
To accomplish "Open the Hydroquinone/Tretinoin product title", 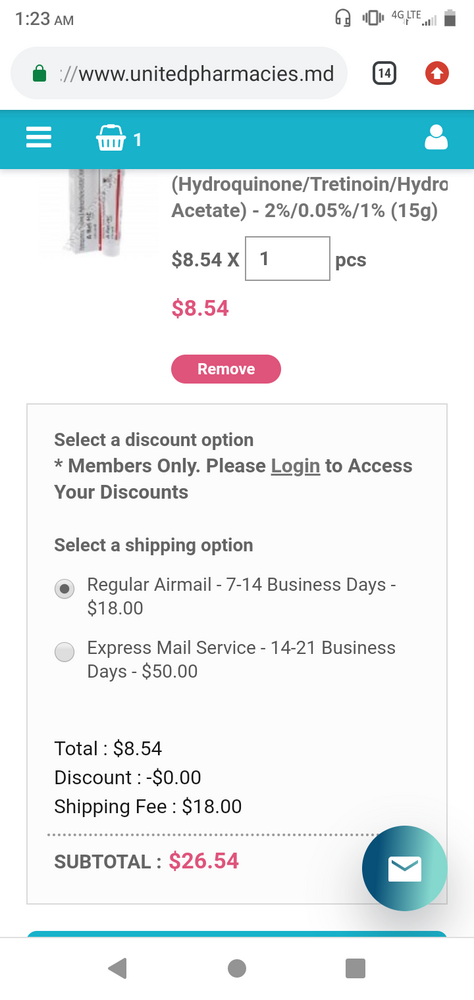I will (309, 198).
